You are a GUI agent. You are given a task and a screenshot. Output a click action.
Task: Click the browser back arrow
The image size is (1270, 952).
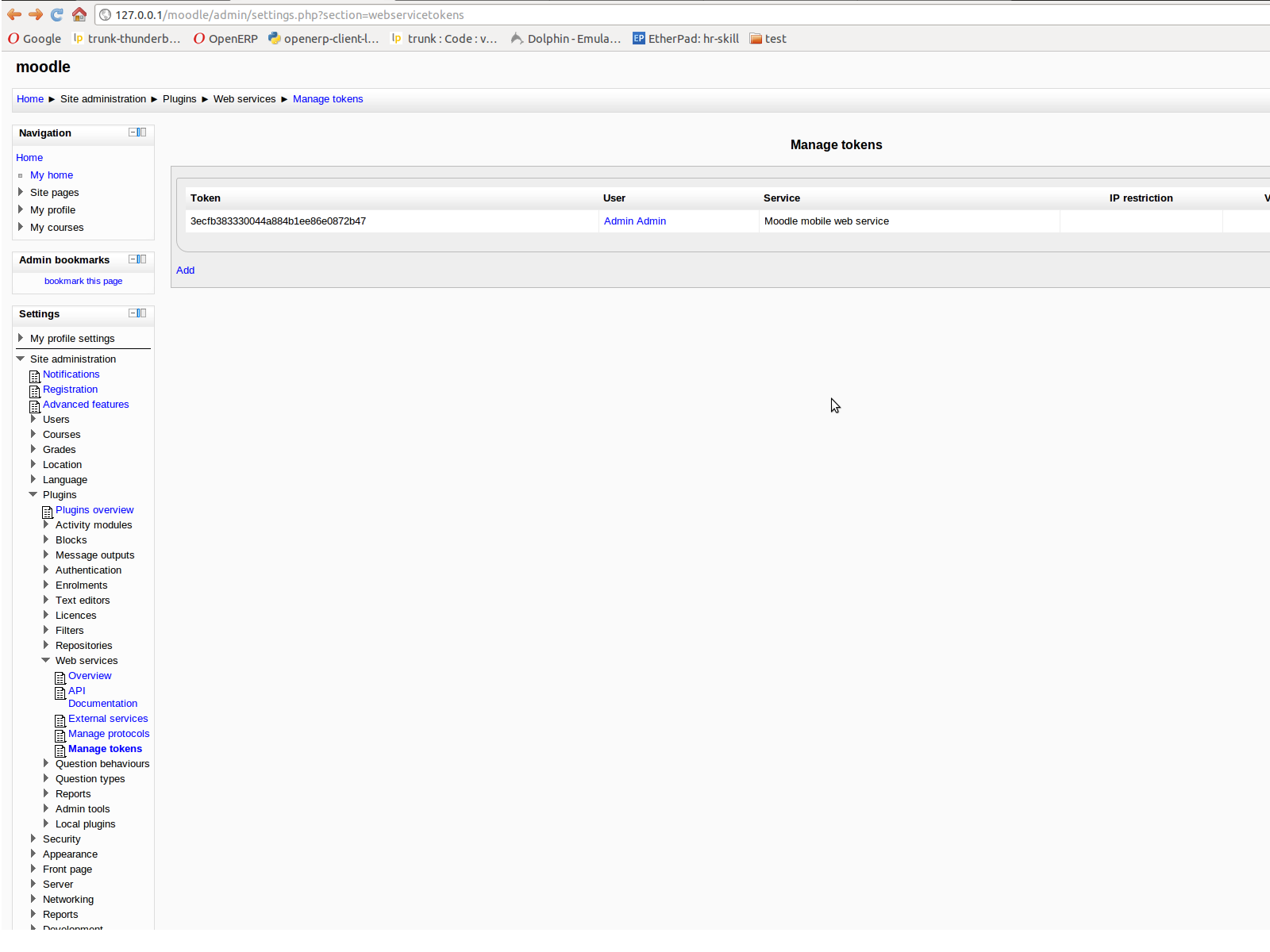point(14,14)
